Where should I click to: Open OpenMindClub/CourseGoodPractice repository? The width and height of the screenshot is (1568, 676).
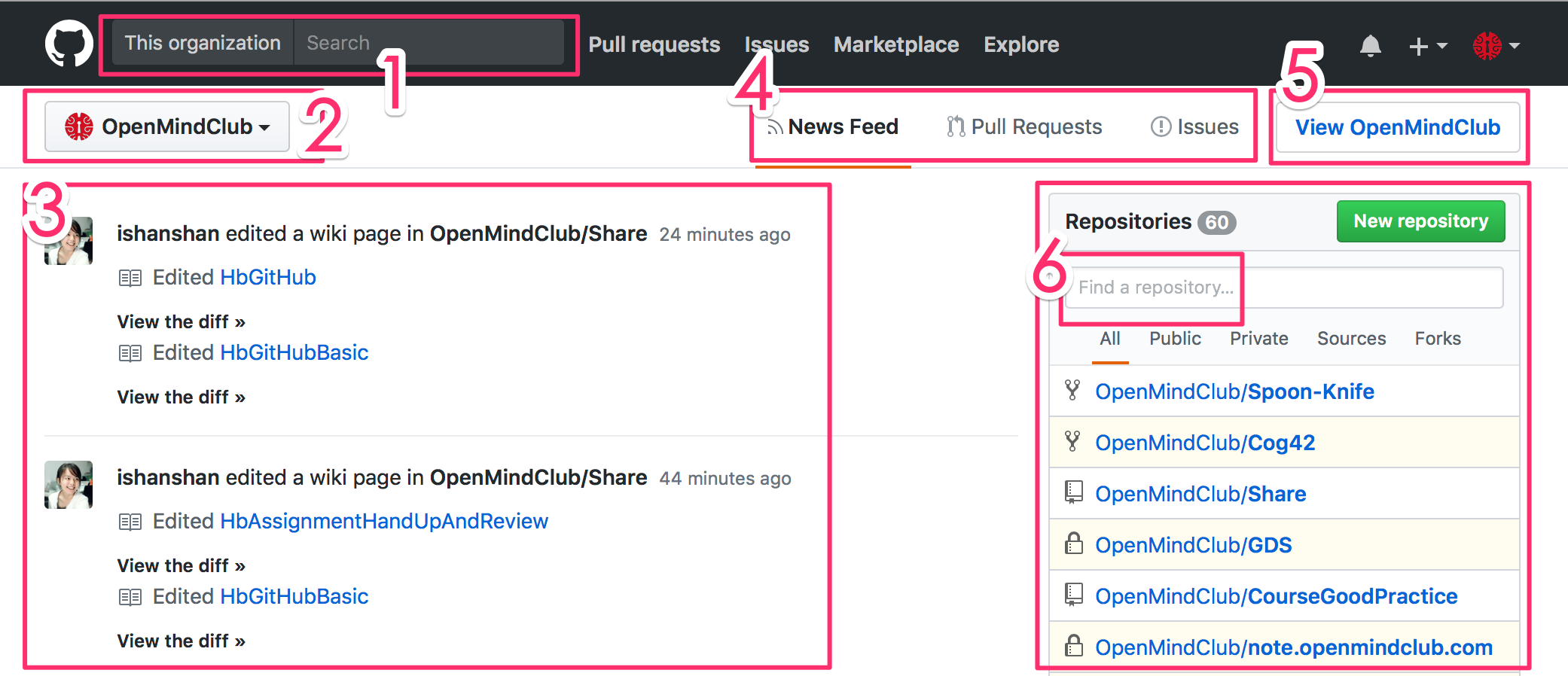(1277, 596)
